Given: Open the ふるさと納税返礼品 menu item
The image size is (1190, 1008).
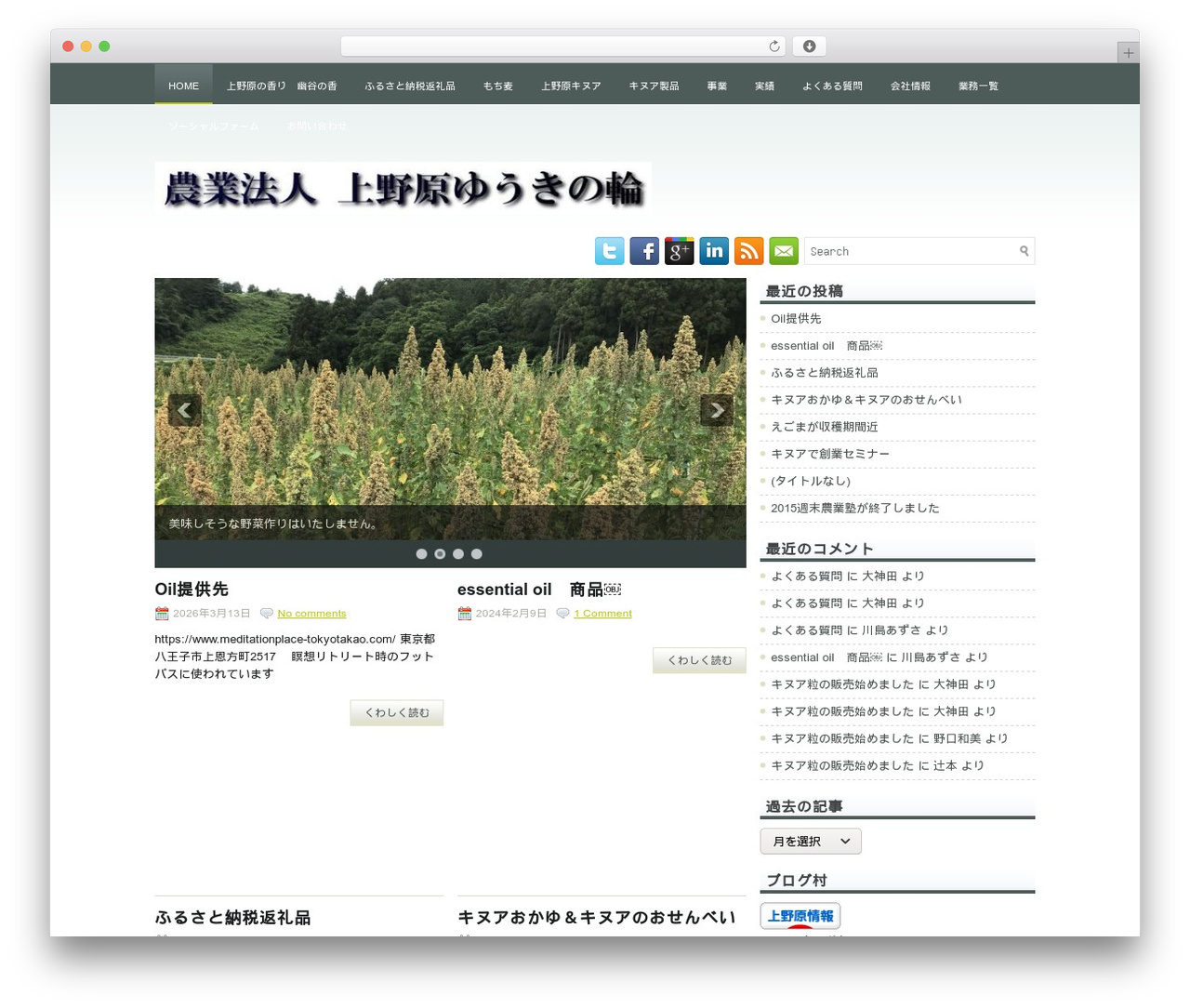Looking at the screenshot, I should (x=410, y=86).
